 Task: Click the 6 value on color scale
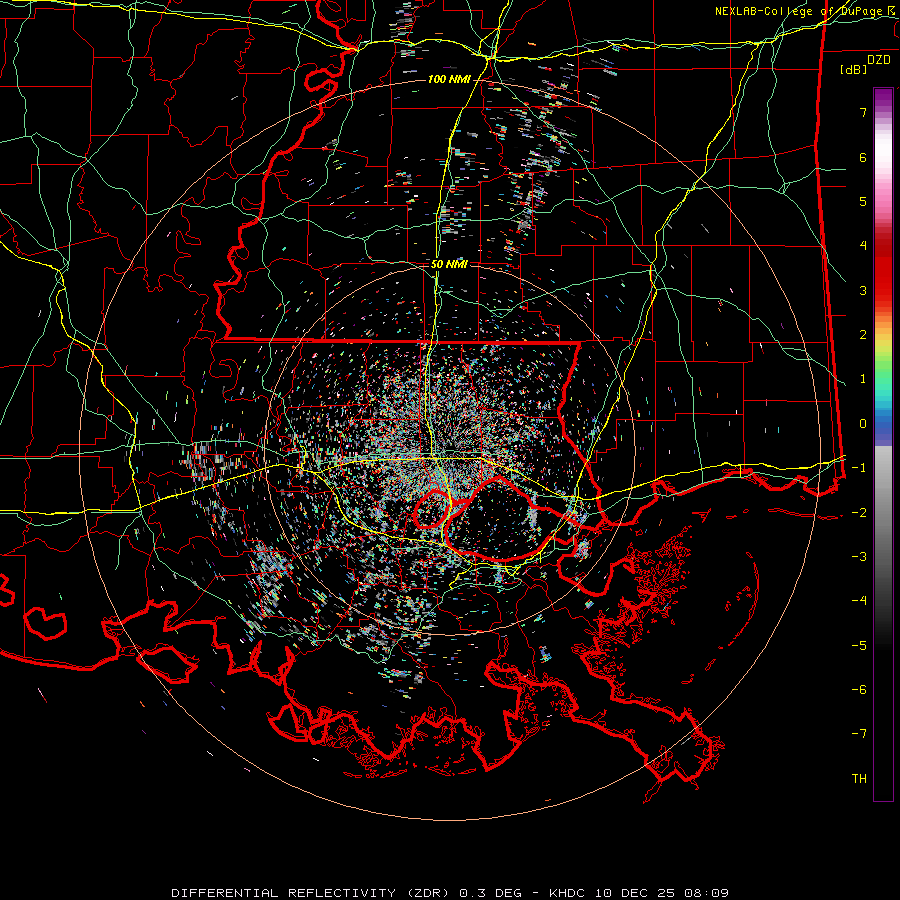coord(863,157)
